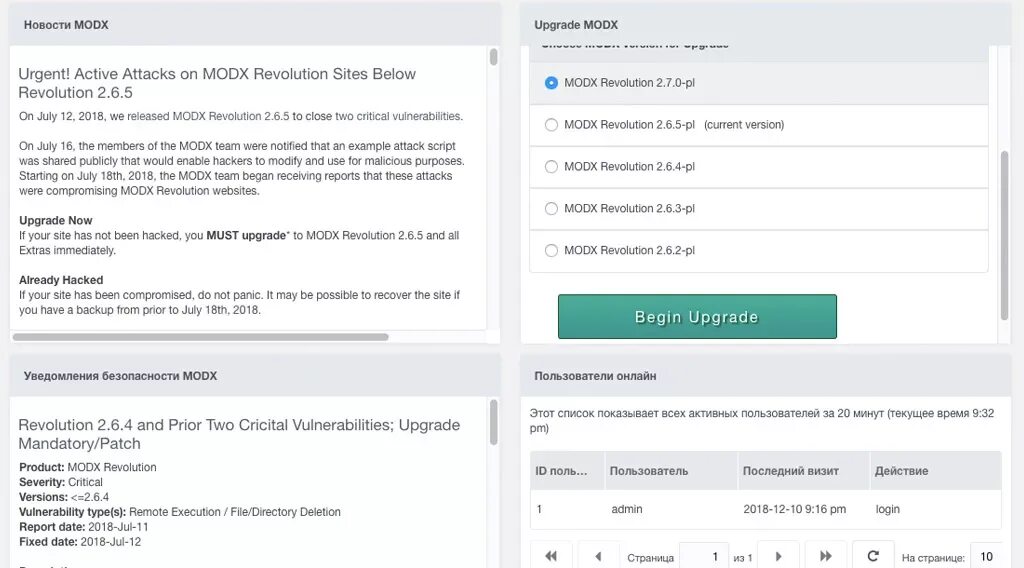Click vertical scrollbar in Новости MODX panel
The width and height of the screenshot is (1024, 568).
tap(494, 57)
